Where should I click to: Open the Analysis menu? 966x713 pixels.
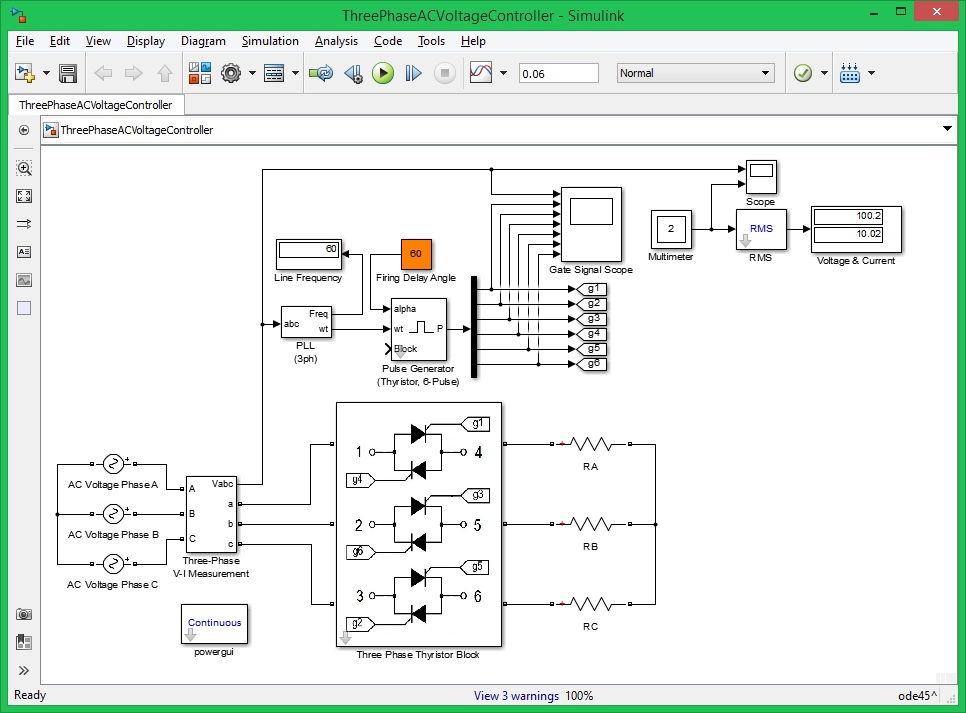click(x=336, y=41)
